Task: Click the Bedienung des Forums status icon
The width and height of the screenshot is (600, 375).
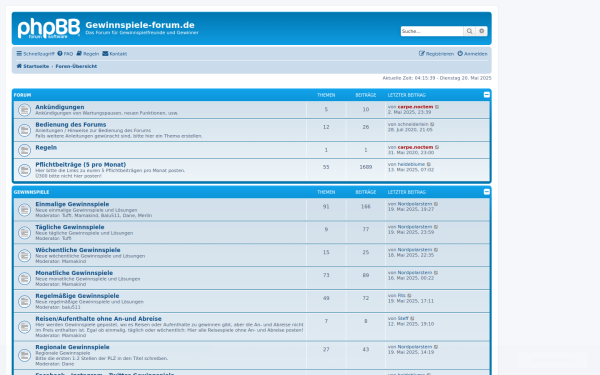Action: tap(24, 130)
